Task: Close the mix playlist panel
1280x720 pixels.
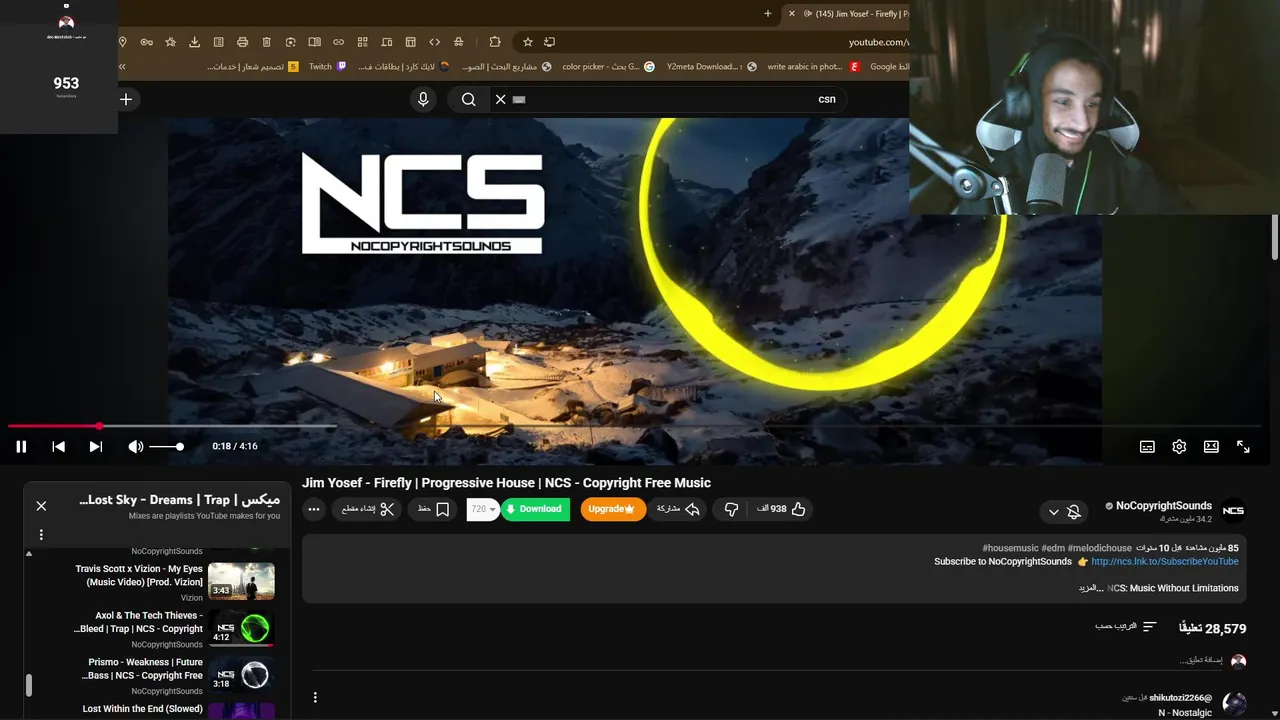Action: (x=41, y=506)
